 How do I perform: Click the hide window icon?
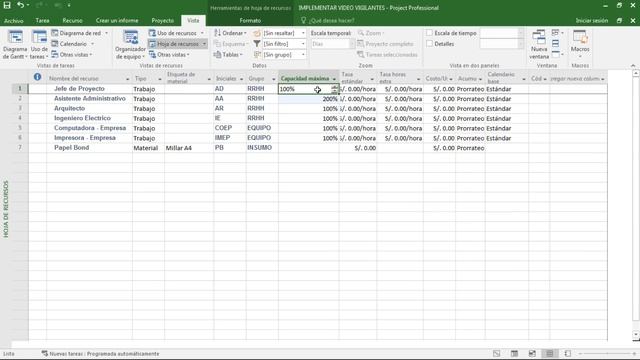click(x=557, y=54)
